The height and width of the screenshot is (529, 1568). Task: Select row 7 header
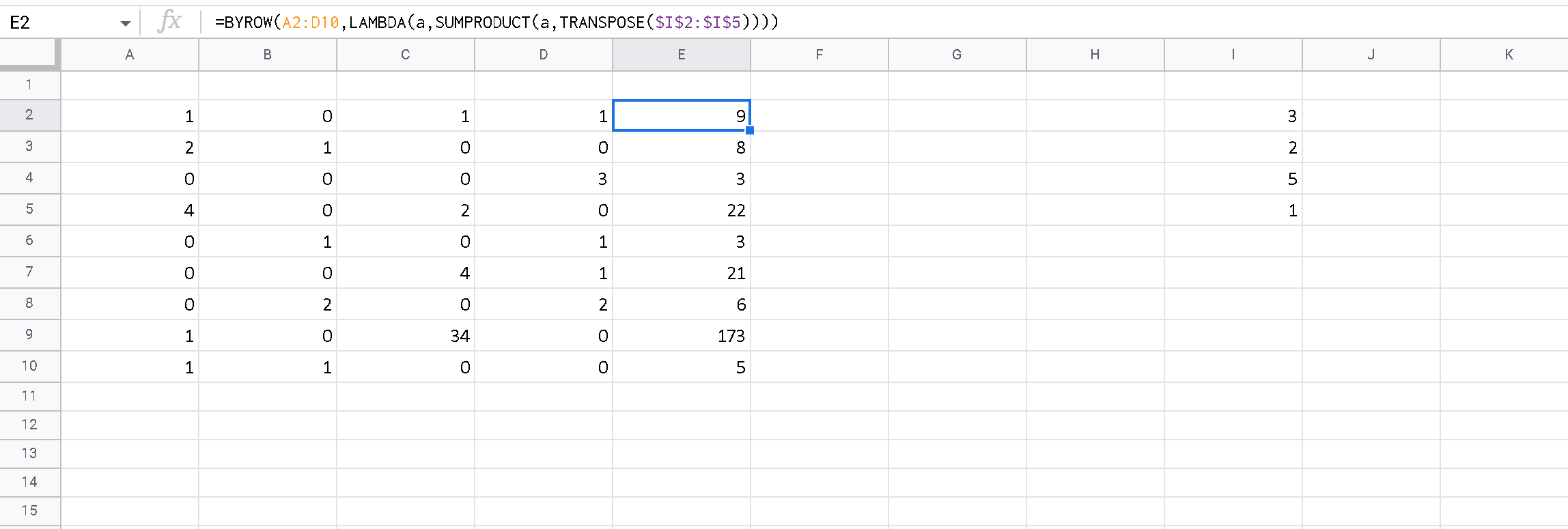click(x=30, y=272)
